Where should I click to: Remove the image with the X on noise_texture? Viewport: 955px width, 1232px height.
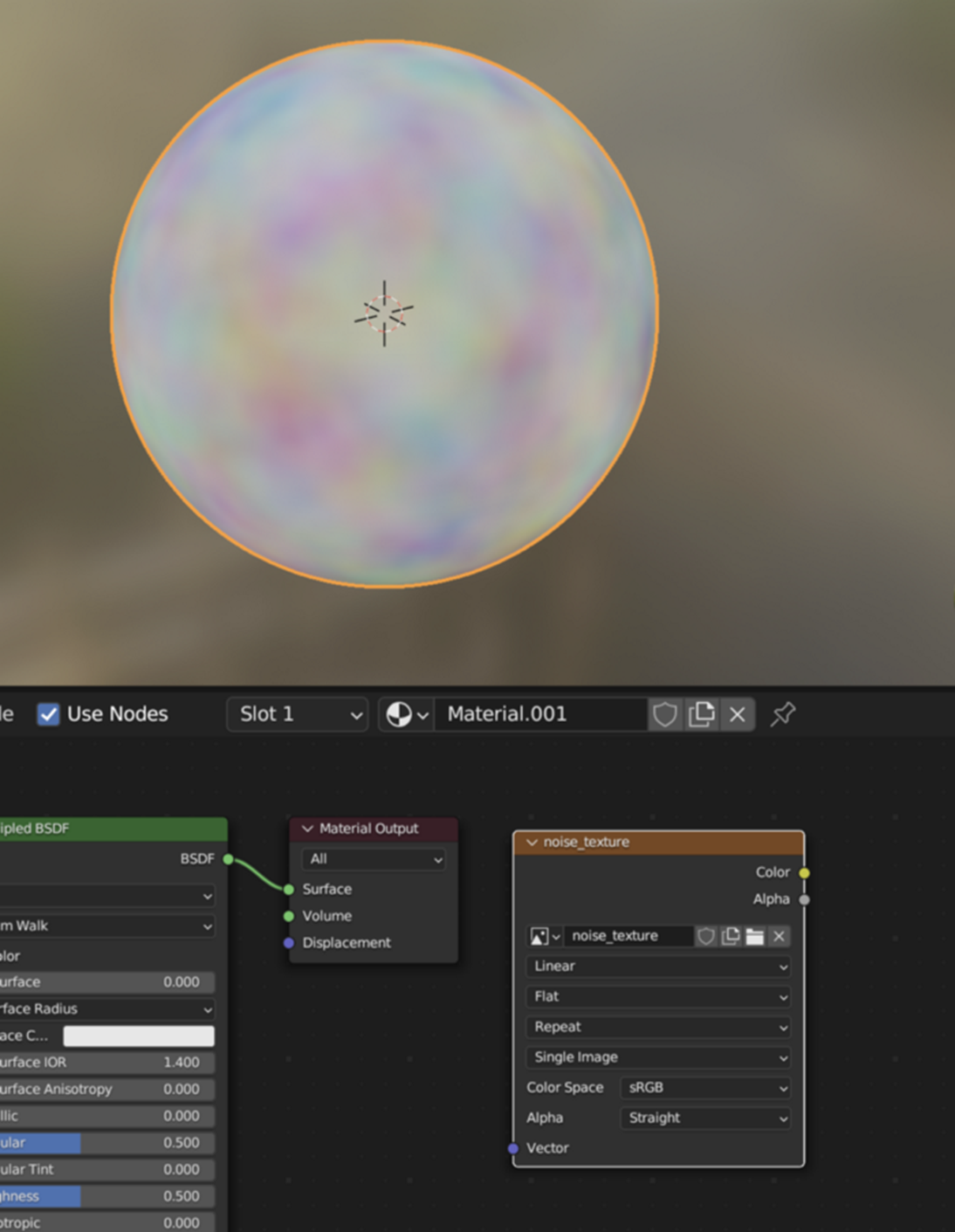(778, 935)
